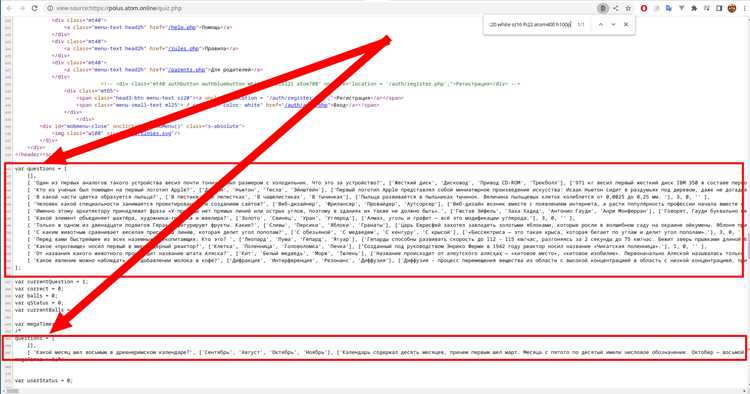Viewport: 750px width, 394px height.
Task: Open the rules.php link in source
Action: 183,48
